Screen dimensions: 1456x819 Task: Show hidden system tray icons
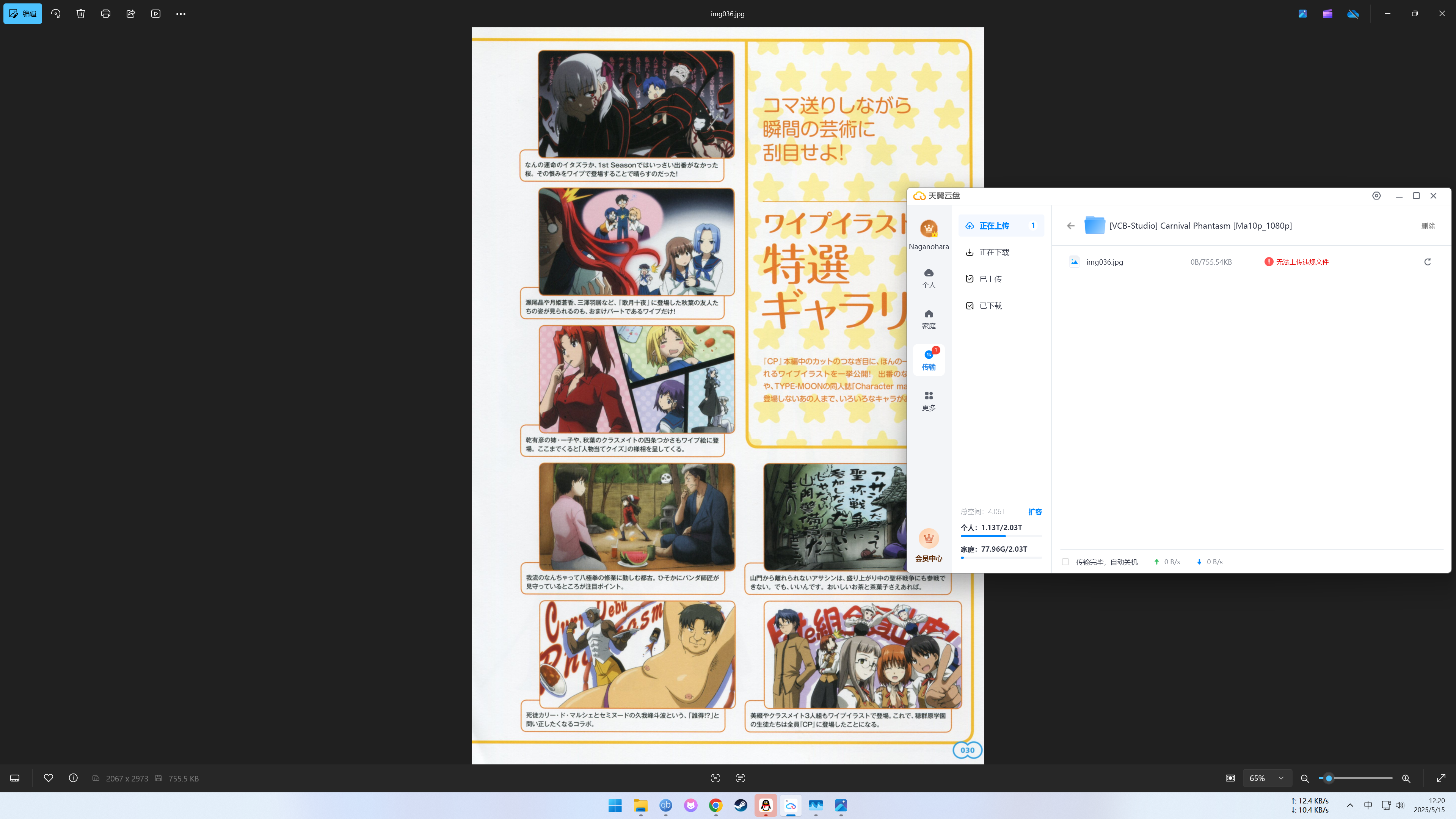[x=1350, y=805]
